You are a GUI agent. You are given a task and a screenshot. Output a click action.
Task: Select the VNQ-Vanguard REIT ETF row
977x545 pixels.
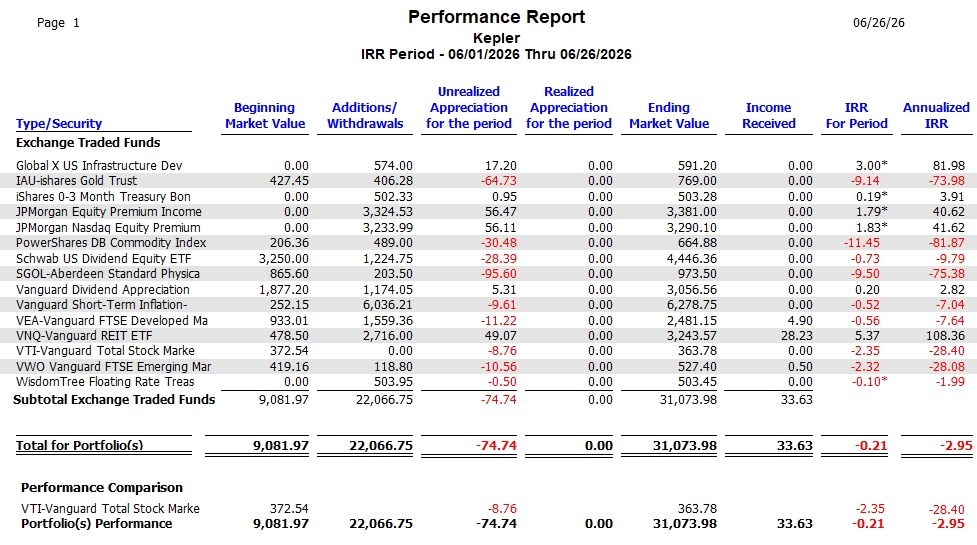(x=488, y=336)
